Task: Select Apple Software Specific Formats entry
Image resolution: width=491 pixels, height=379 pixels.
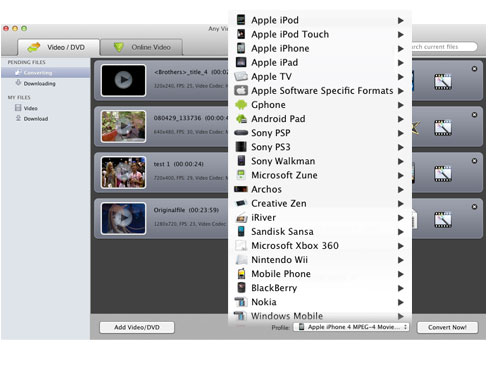Action: pyautogui.click(x=320, y=91)
